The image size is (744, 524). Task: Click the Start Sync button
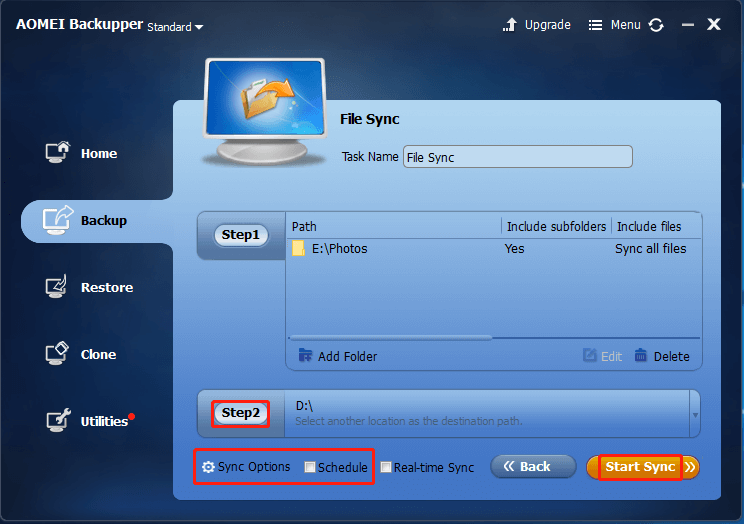pyautogui.click(x=643, y=467)
